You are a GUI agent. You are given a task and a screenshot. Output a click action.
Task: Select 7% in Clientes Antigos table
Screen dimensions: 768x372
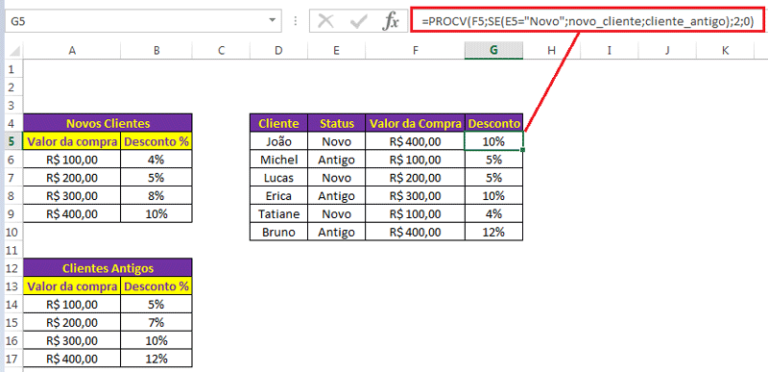pyautogui.click(x=156, y=323)
